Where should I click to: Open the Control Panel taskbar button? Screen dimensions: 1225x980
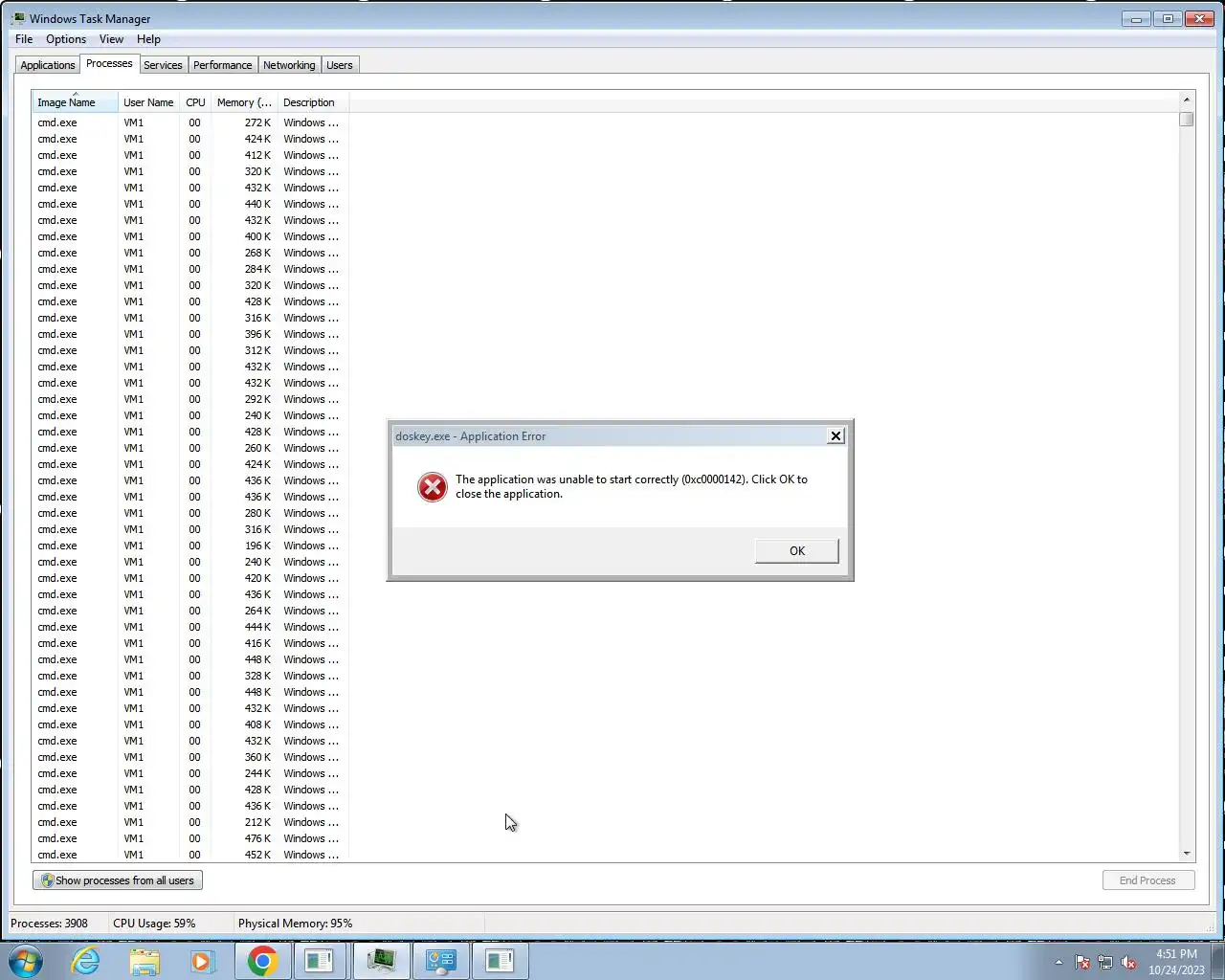click(440, 961)
